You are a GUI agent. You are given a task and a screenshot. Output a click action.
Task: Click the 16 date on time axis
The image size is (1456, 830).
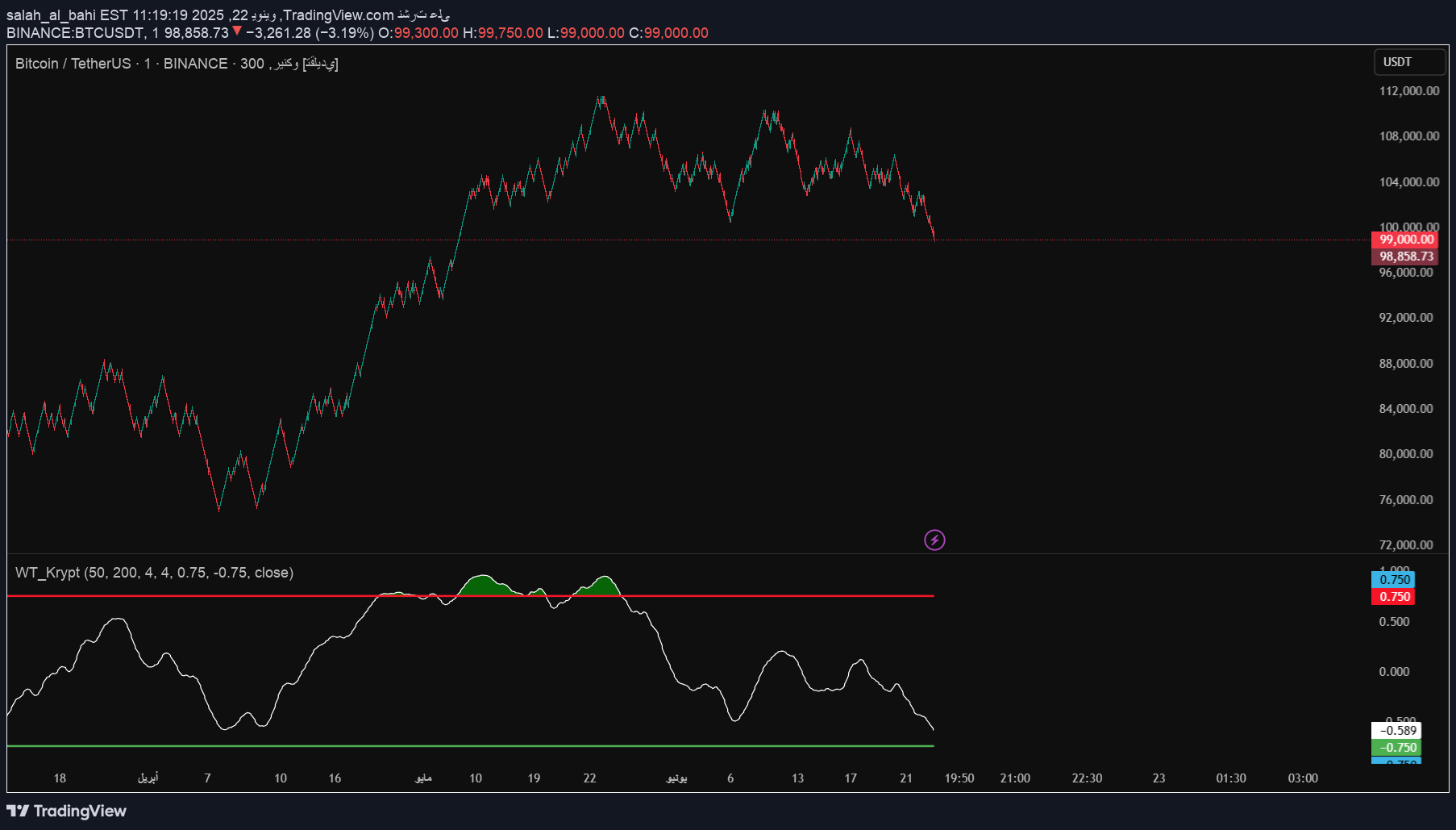coord(335,778)
